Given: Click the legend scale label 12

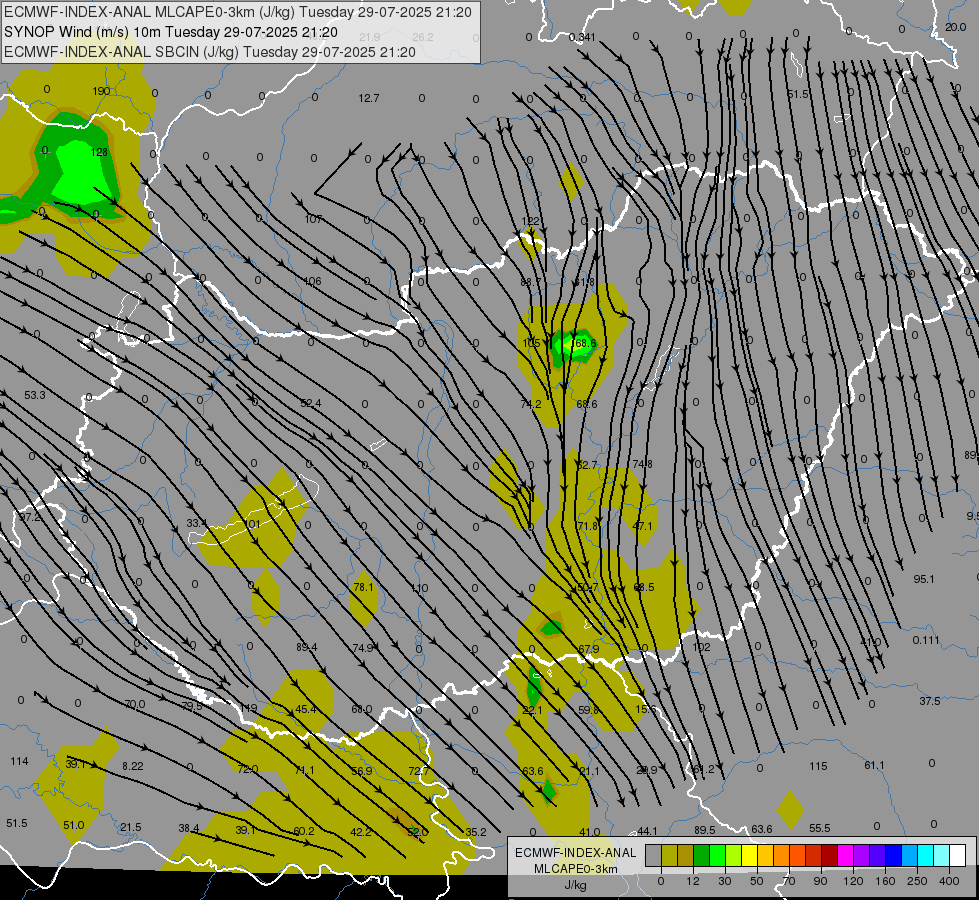Looking at the screenshot, I should pyautogui.click(x=692, y=881).
